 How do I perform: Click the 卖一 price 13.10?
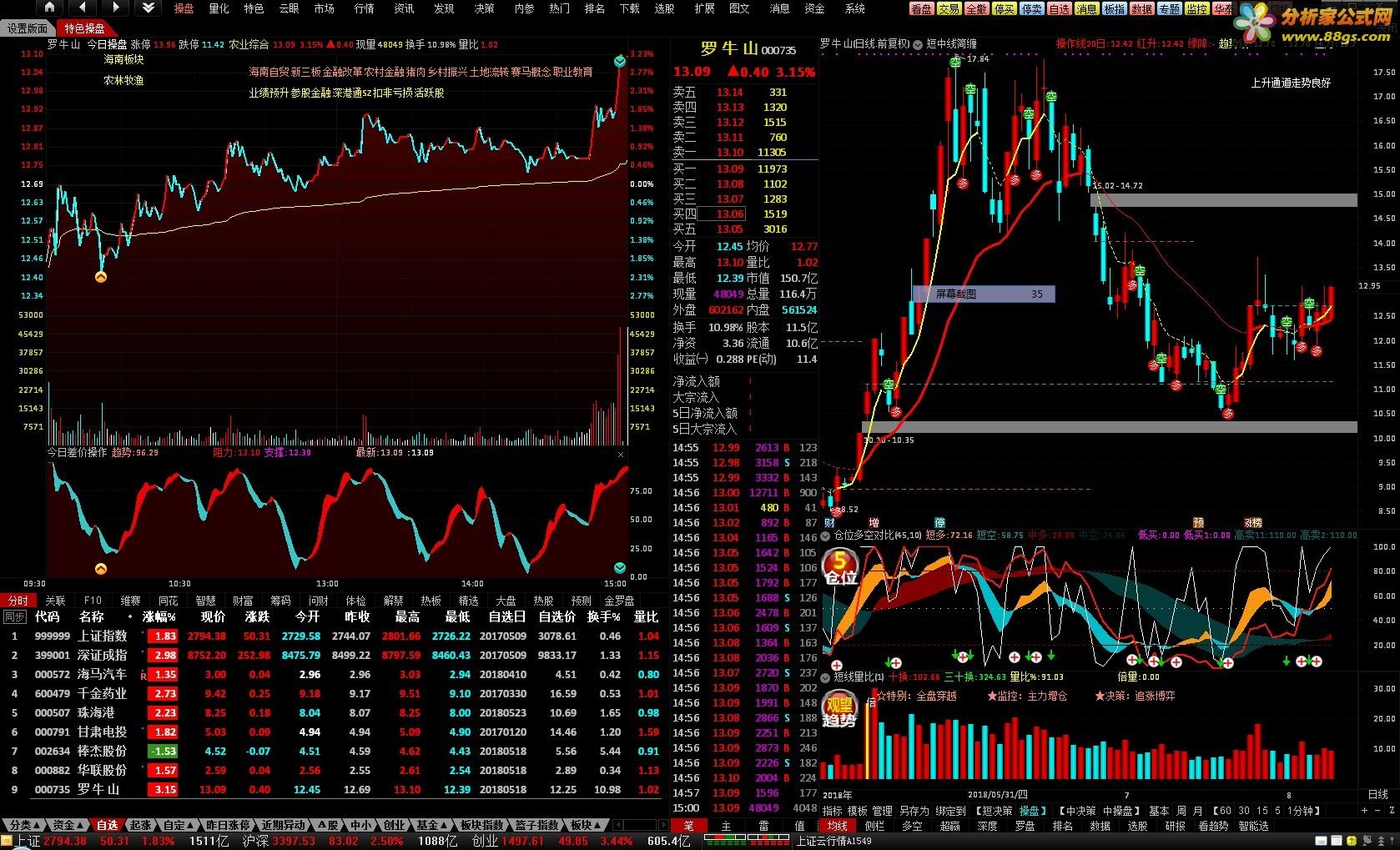coord(730,153)
